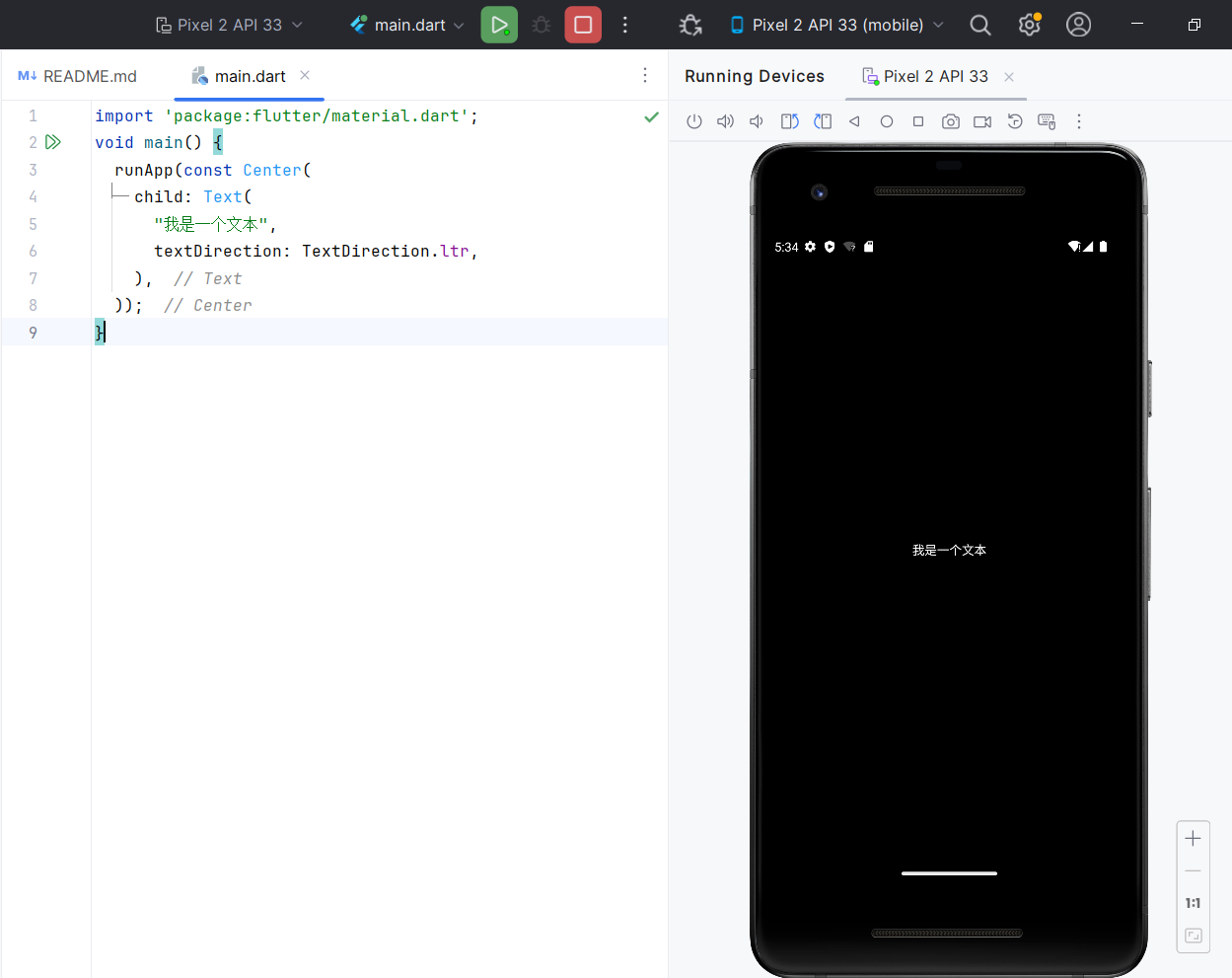The height and width of the screenshot is (978, 1232).
Task: Decrease emulator volume
Action: 757,121
